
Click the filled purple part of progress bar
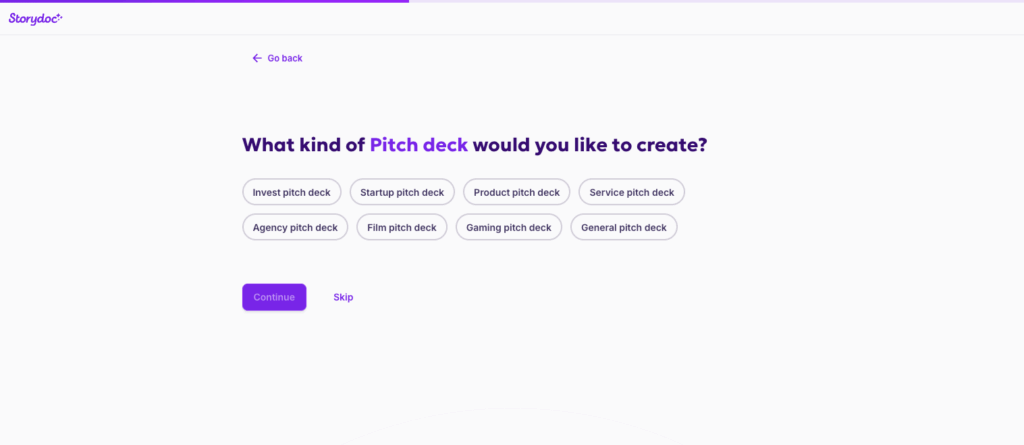(200, 1)
